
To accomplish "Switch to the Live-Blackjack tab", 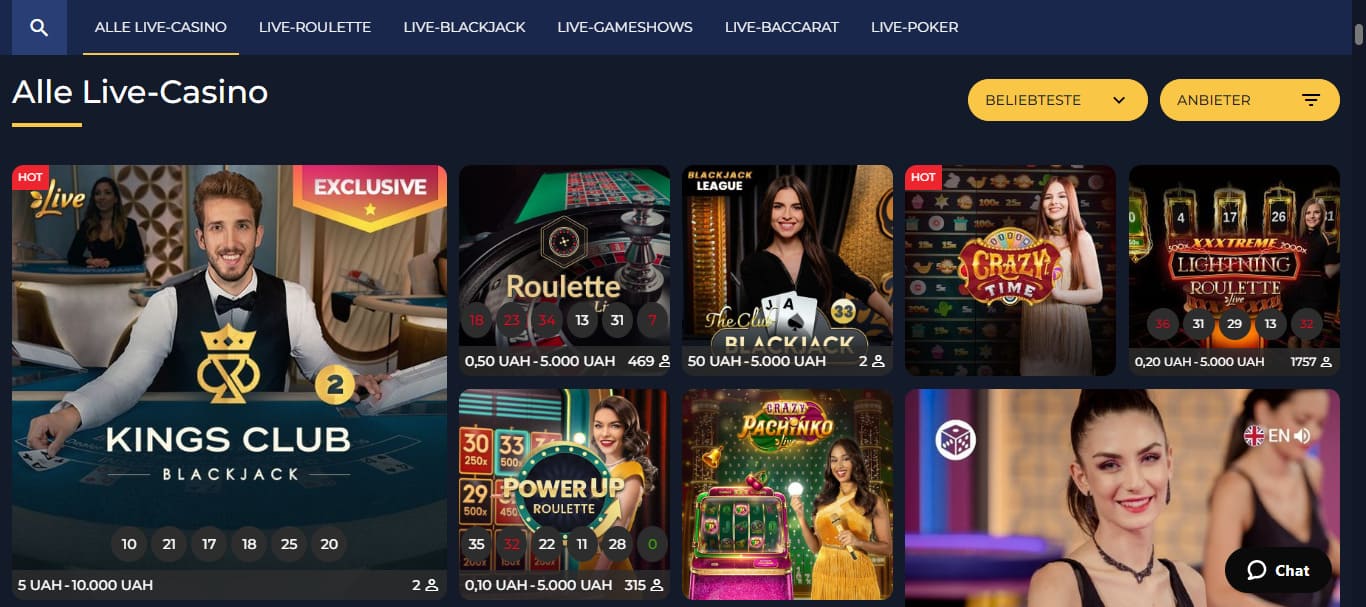I will [464, 27].
